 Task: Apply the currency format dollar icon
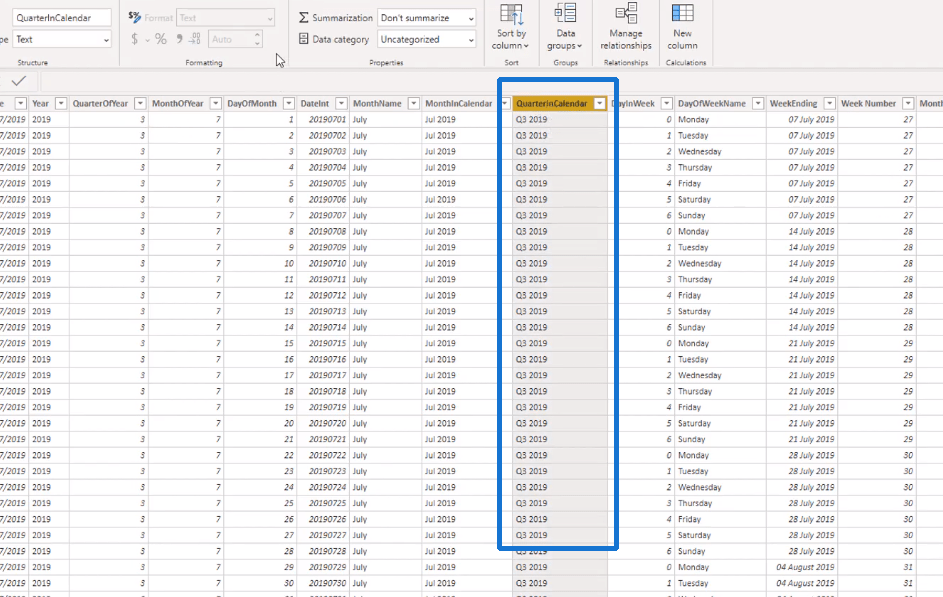(x=134, y=39)
